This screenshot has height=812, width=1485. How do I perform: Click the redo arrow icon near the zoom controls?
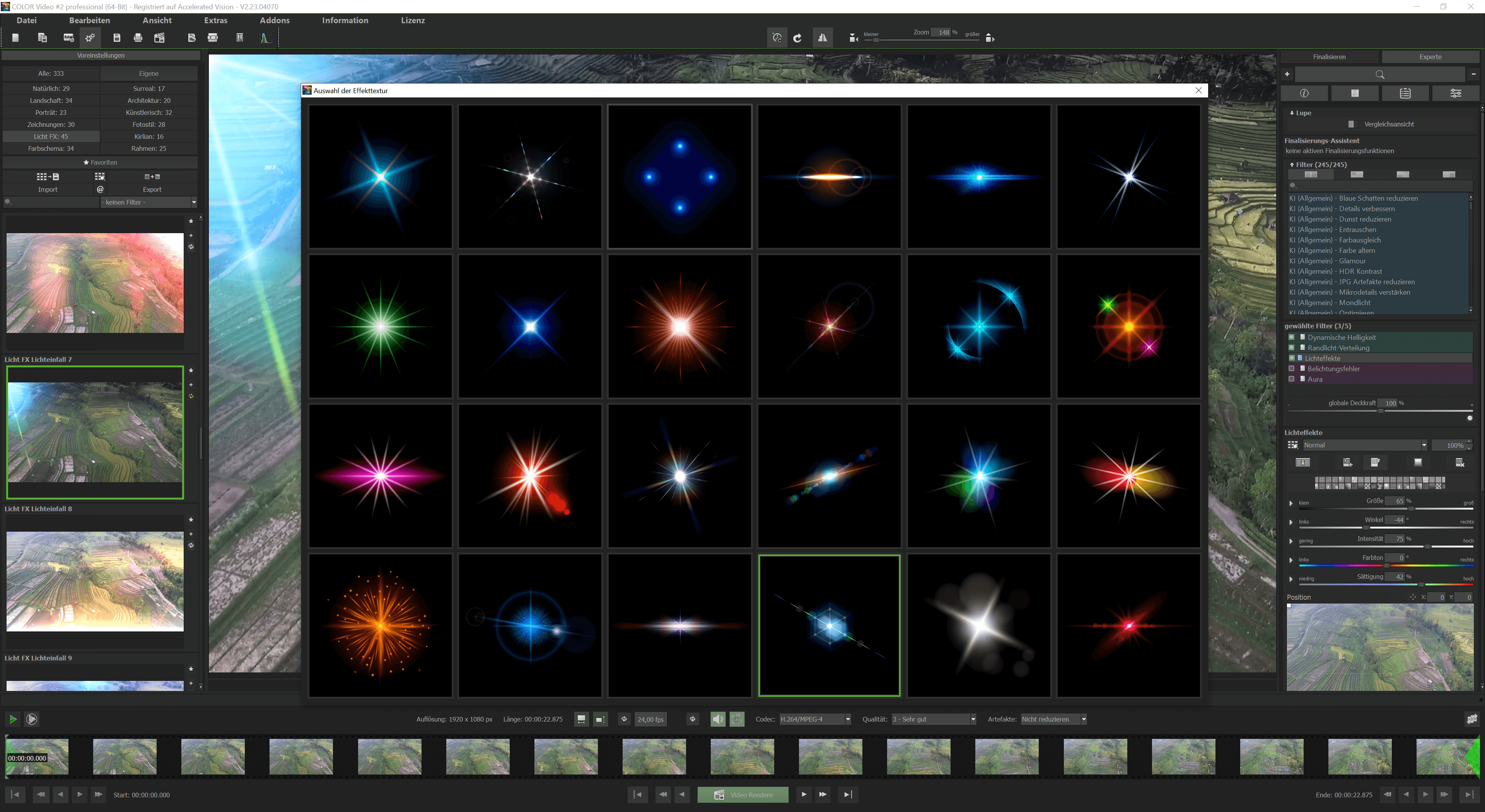coord(798,38)
